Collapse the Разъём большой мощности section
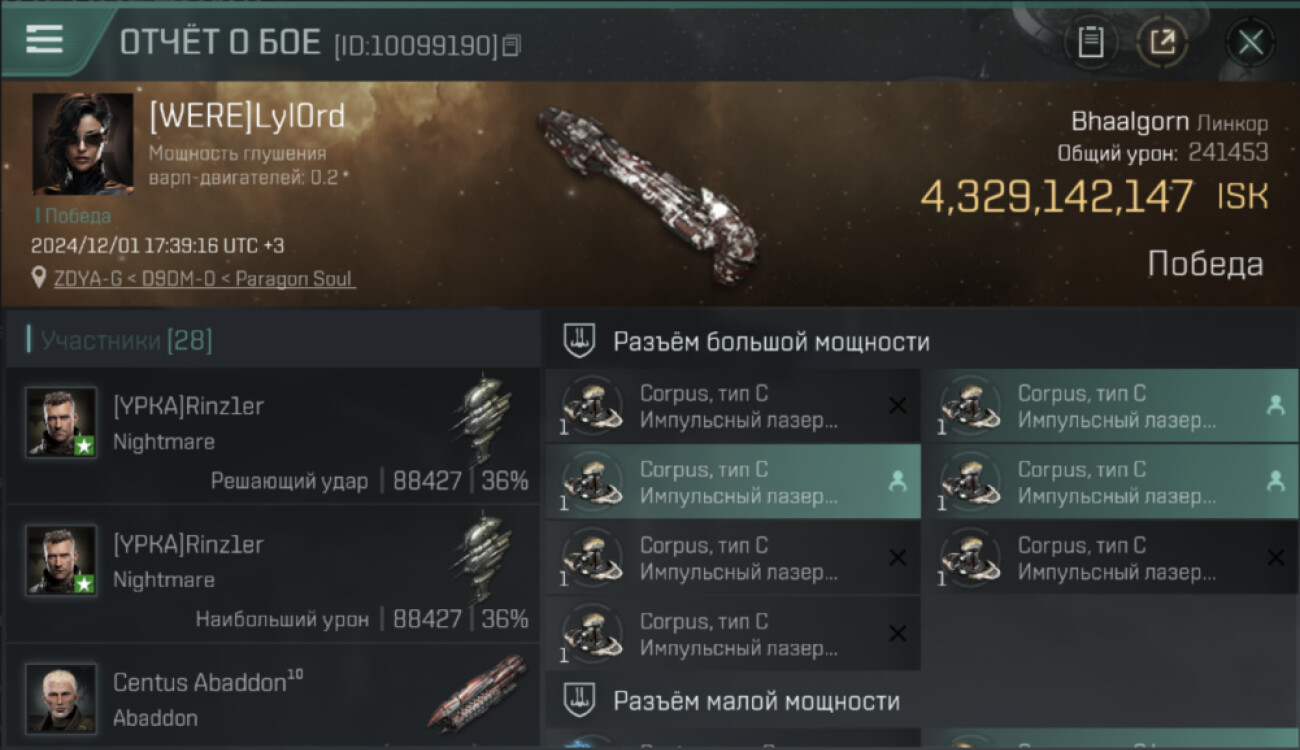 click(579, 341)
